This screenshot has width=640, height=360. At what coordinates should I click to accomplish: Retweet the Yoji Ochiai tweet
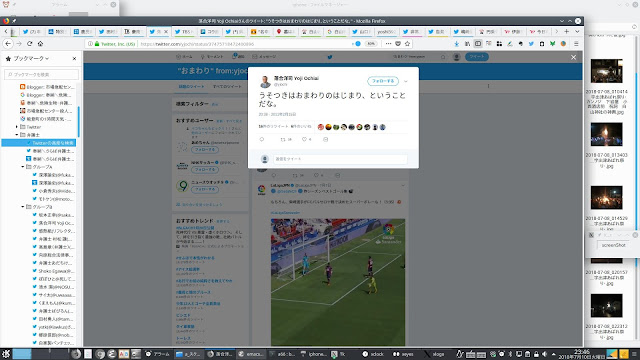[x=283, y=140]
